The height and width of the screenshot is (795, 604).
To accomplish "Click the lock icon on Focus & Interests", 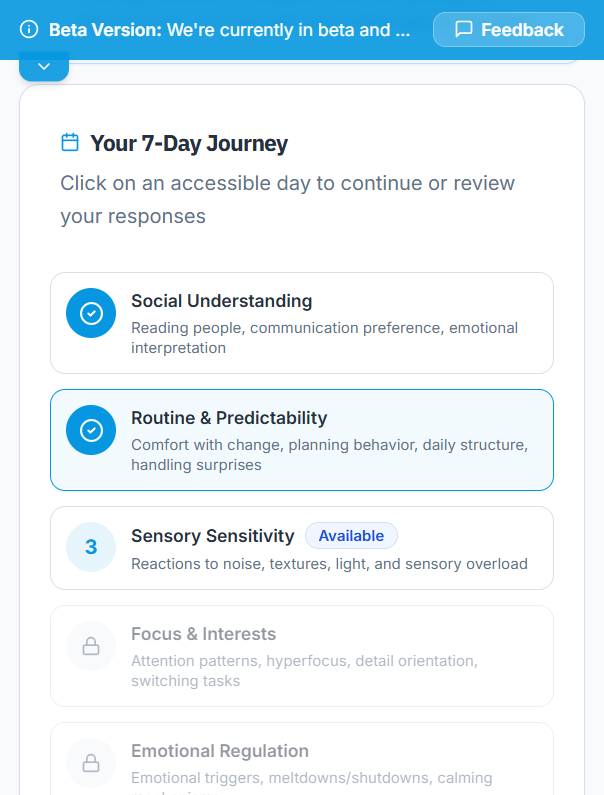I will pos(91,647).
